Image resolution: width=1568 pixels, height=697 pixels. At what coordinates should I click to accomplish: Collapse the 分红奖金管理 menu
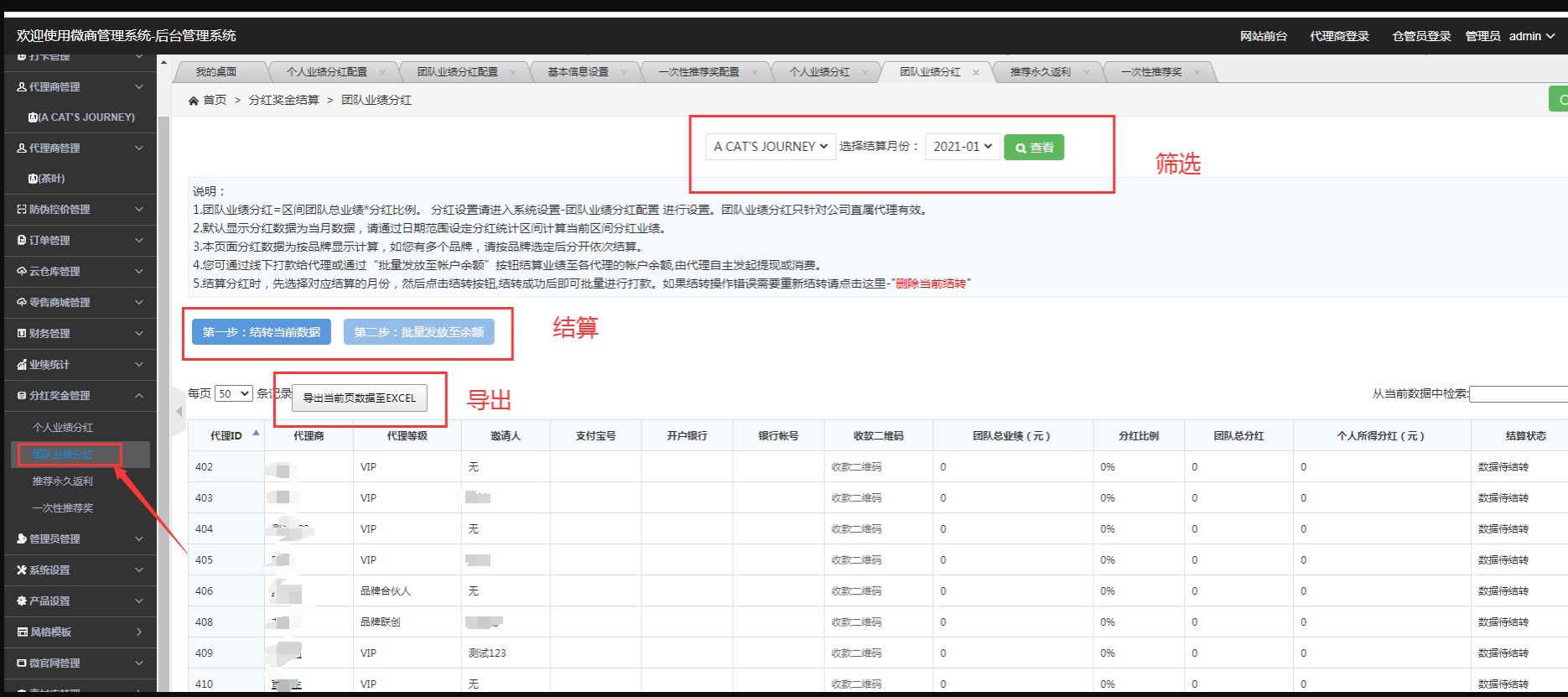(80, 396)
